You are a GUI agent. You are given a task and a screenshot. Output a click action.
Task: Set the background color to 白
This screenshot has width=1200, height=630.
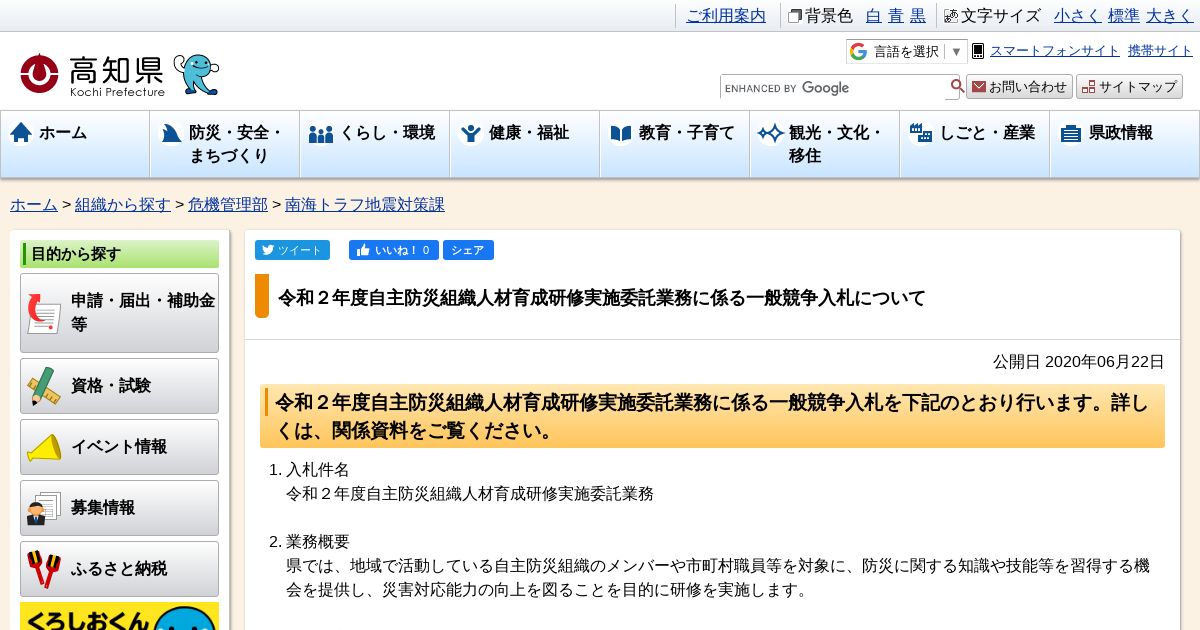tap(873, 15)
